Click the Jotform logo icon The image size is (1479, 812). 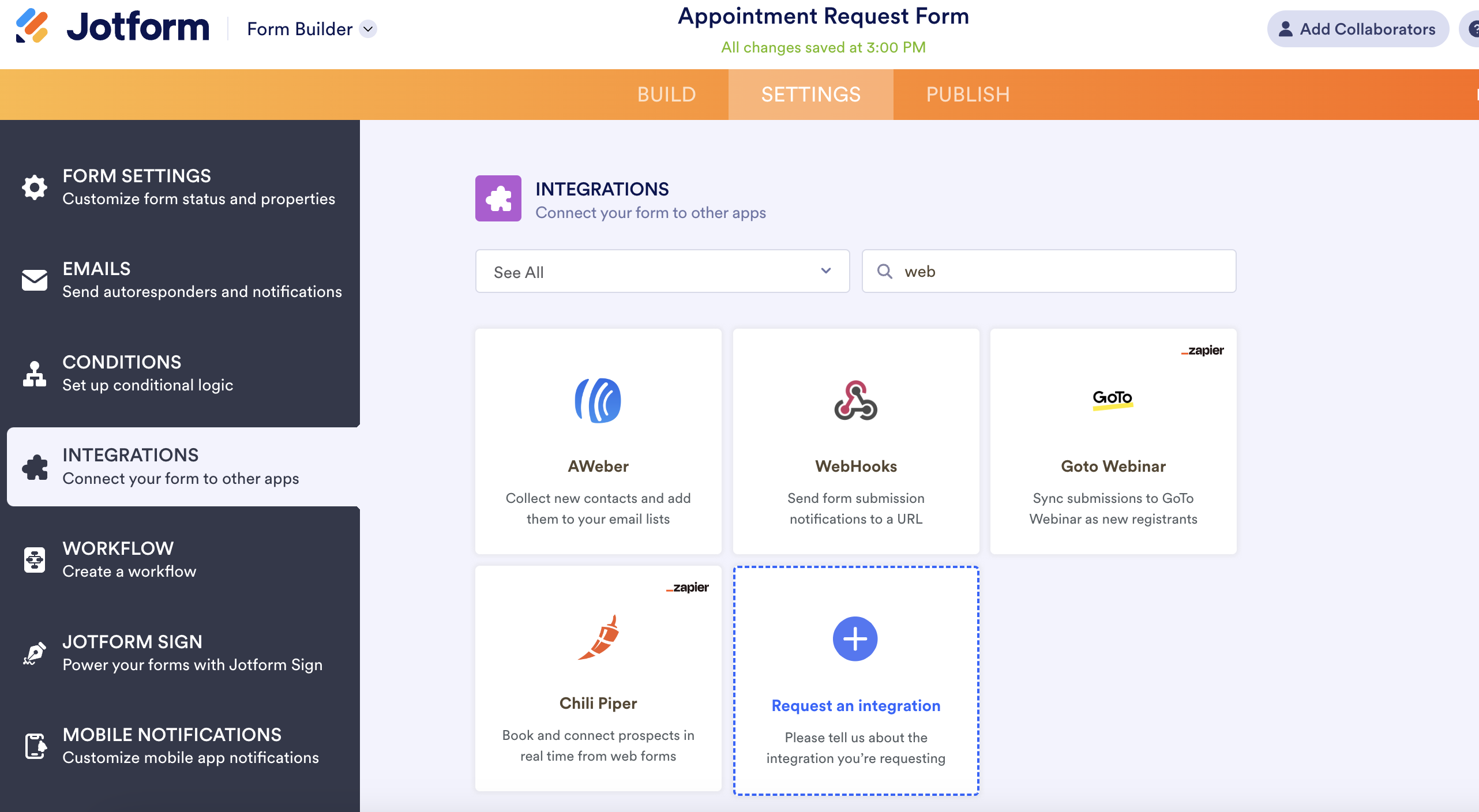click(x=32, y=26)
